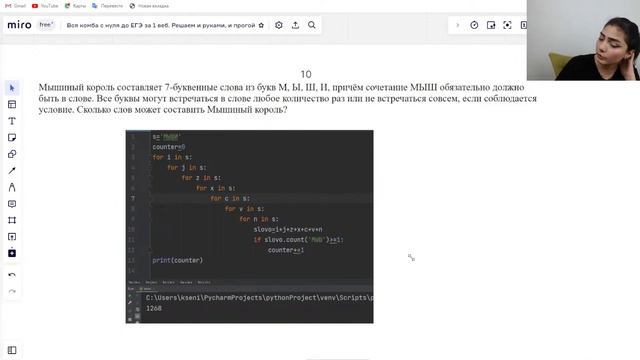Click the Redo arrow
640x360 pixels.
12,291
